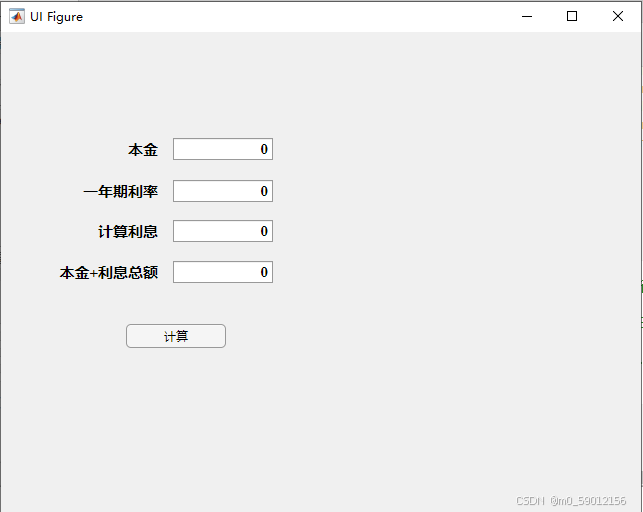Click the MATLAB icon in title bar
The height and width of the screenshot is (512, 643).
[x=17, y=16]
